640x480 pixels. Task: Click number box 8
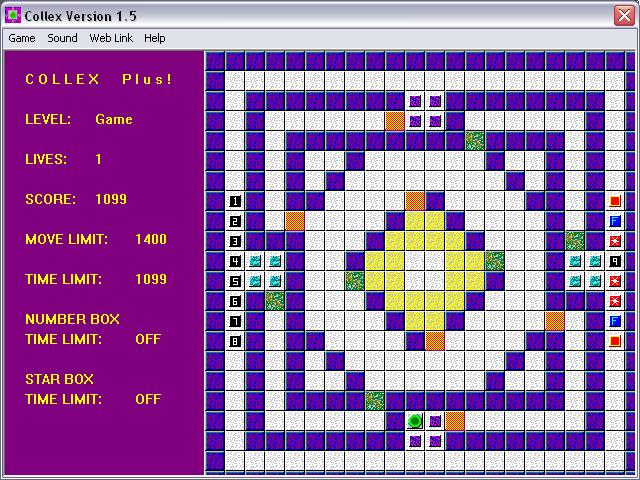(x=235, y=341)
